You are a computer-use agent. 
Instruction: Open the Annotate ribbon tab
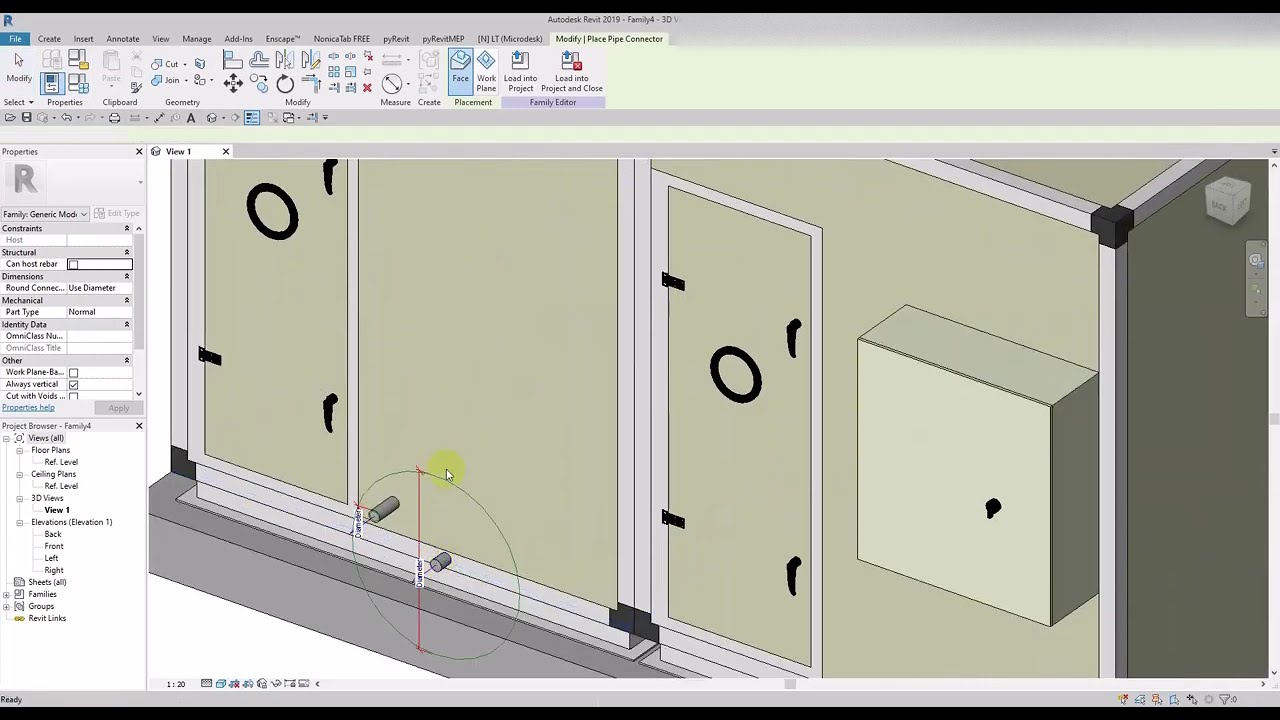pos(123,39)
